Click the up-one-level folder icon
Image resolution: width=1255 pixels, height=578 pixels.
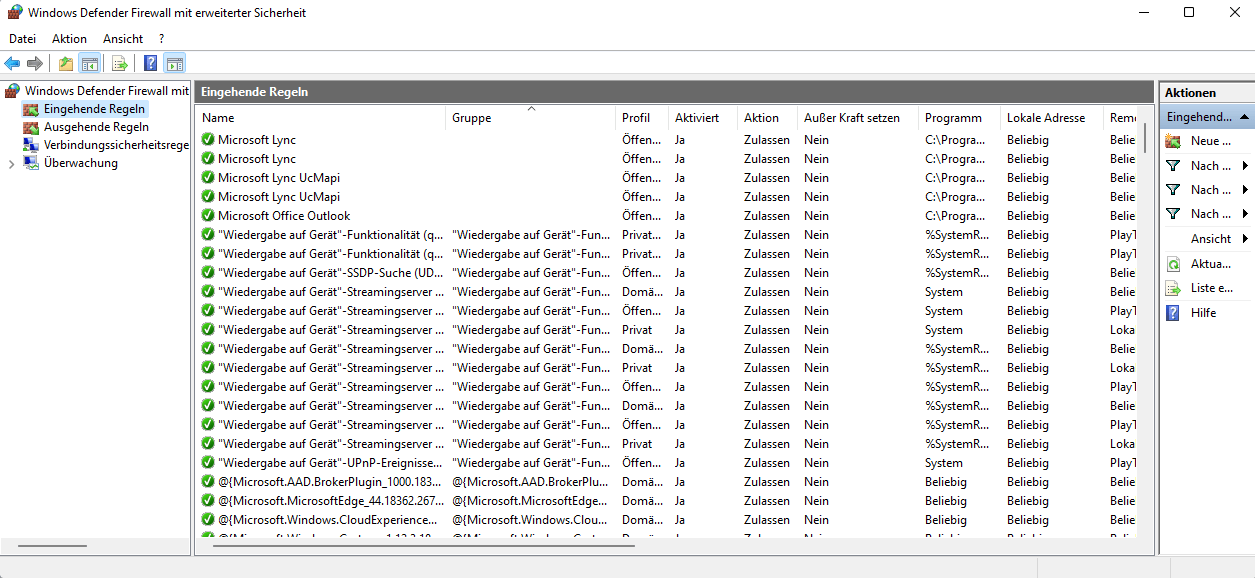[x=66, y=64]
